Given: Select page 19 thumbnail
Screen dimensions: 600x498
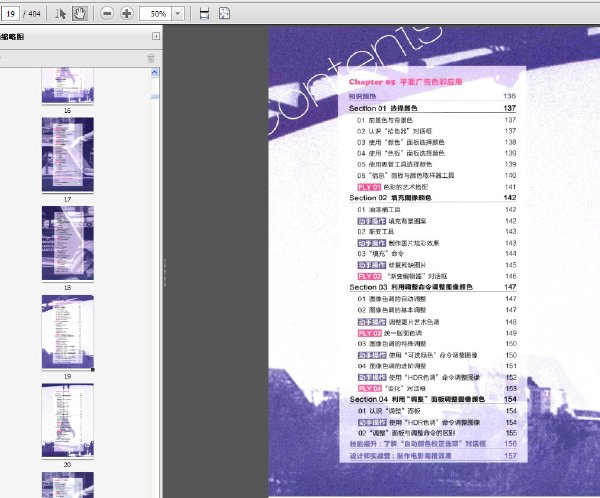Looking at the screenshot, I should (x=68, y=332).
